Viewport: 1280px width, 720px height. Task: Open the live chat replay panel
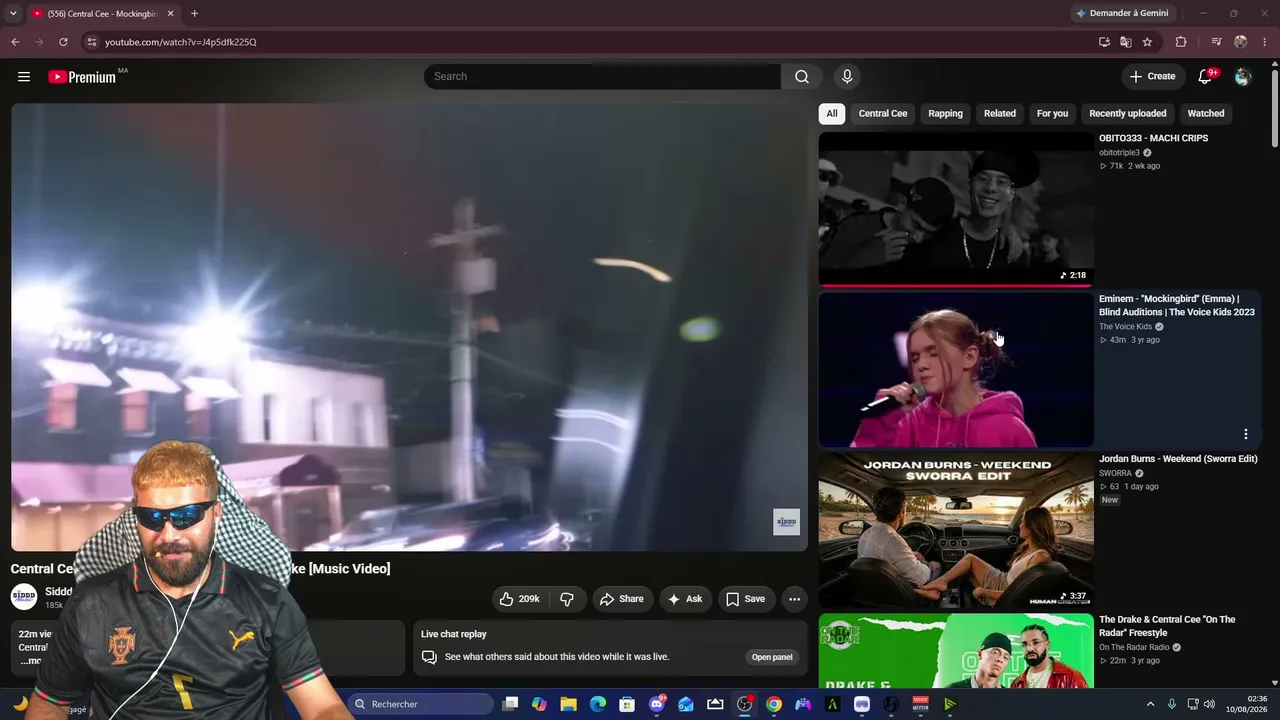pos(772,657)
